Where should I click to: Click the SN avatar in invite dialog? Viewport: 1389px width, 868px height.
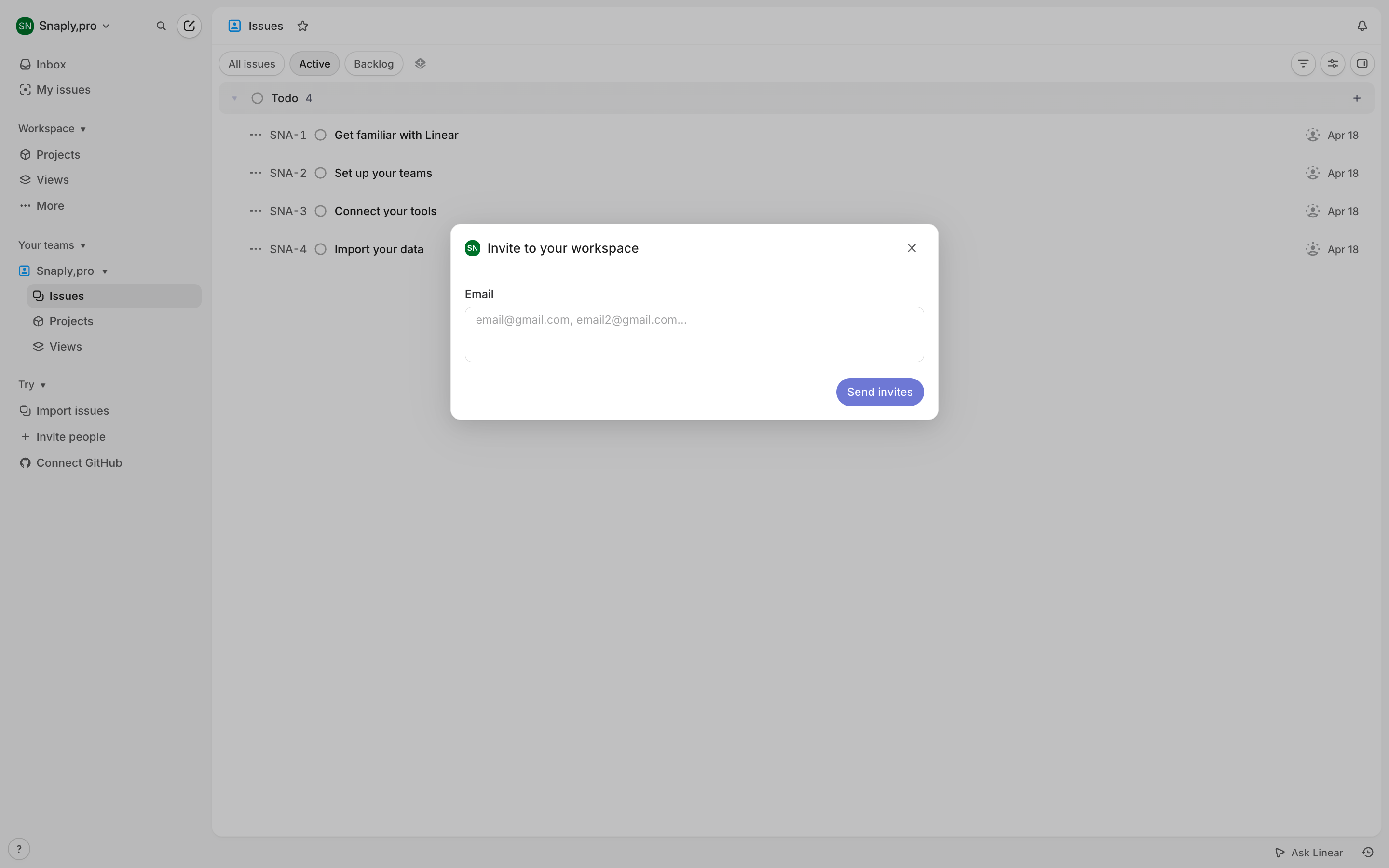click(x=472, y=248)
